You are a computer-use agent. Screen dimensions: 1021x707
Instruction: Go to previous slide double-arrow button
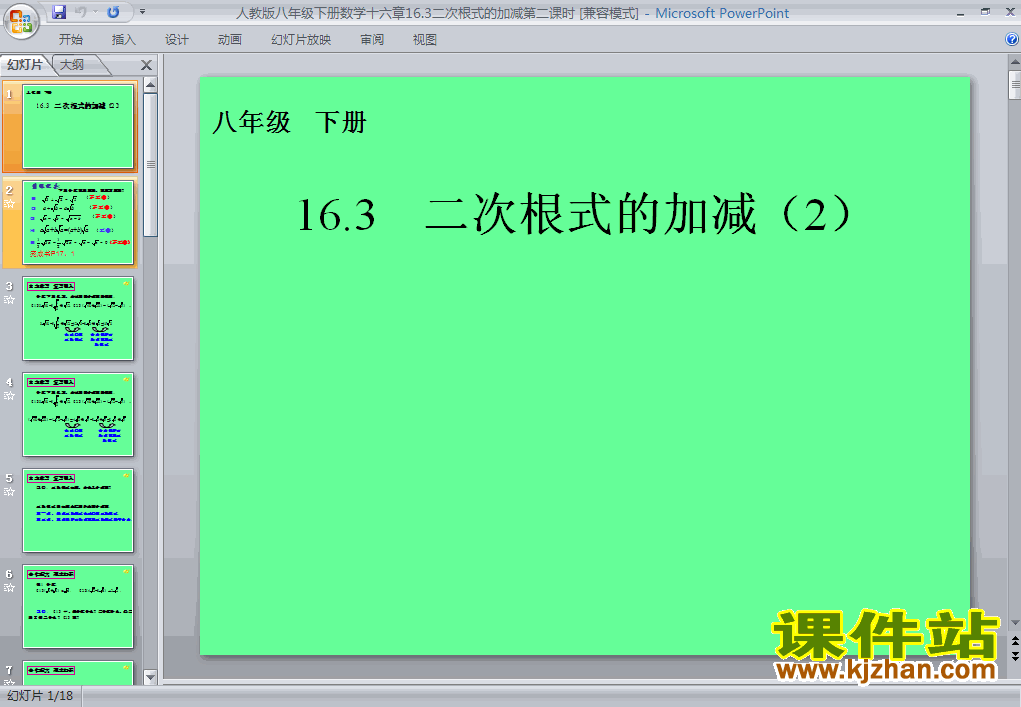click(x=1014, y=641)
